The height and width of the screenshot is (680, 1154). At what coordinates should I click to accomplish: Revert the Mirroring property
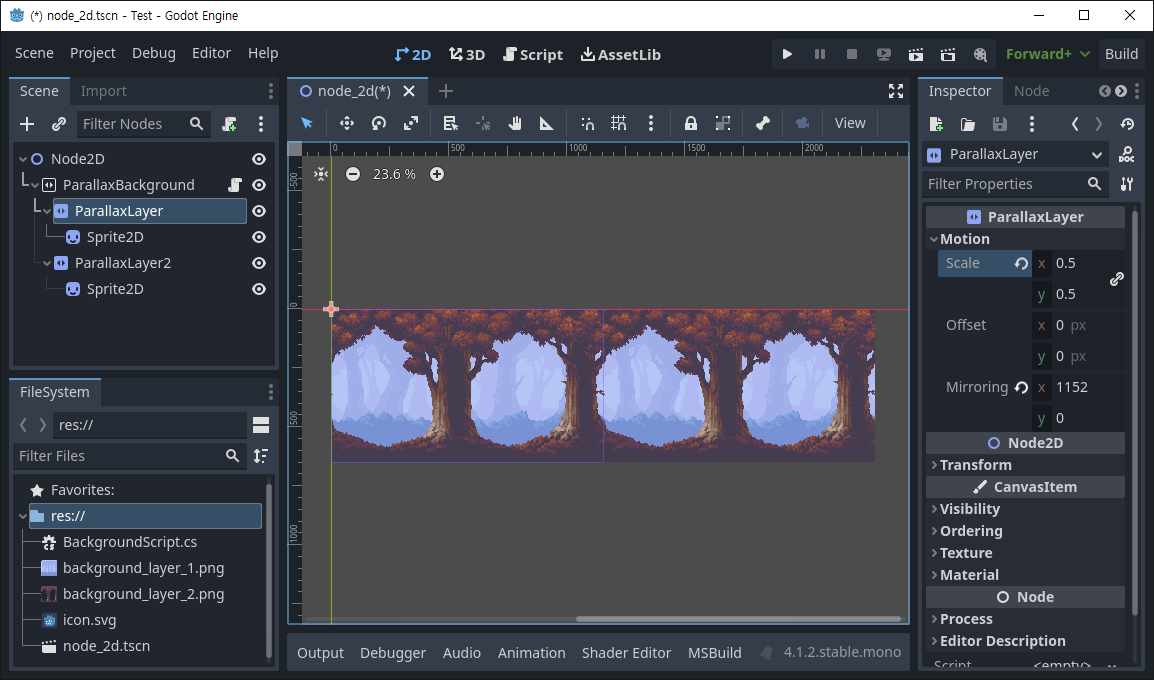coord(1021,387)
